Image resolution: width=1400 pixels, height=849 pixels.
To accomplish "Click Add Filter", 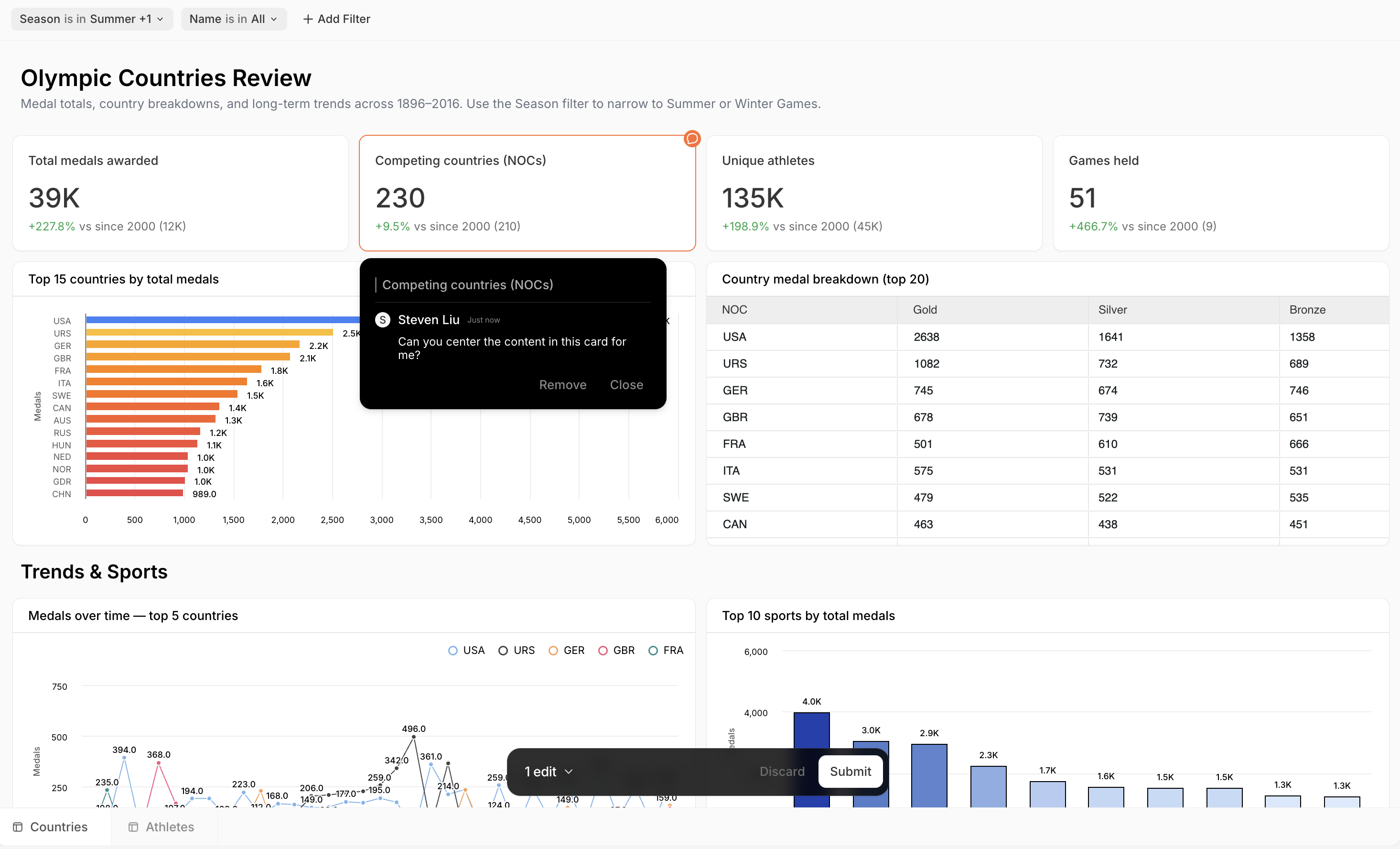I will (x=336, y=19).
